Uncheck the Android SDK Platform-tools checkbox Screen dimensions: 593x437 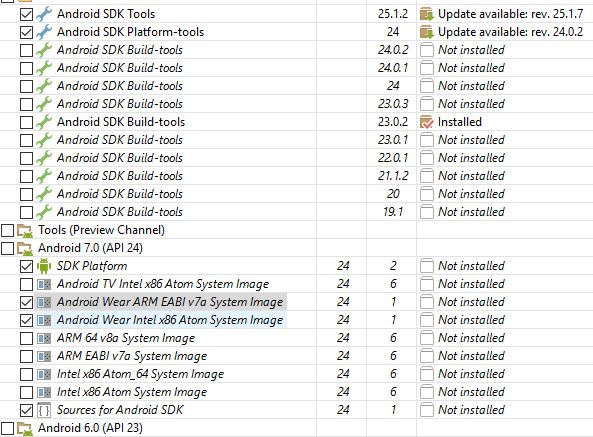click(x=26, y=32)
